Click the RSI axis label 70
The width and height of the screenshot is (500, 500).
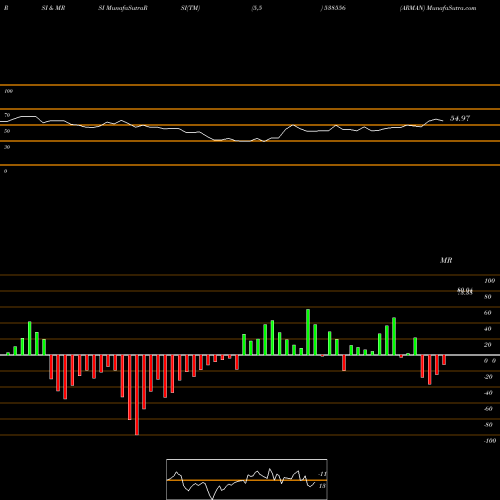(x=7, y=115)
